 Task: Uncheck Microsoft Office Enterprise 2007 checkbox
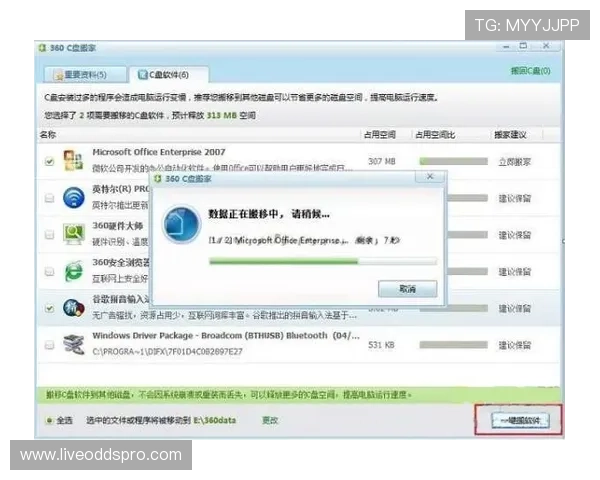tap(49, 161)
